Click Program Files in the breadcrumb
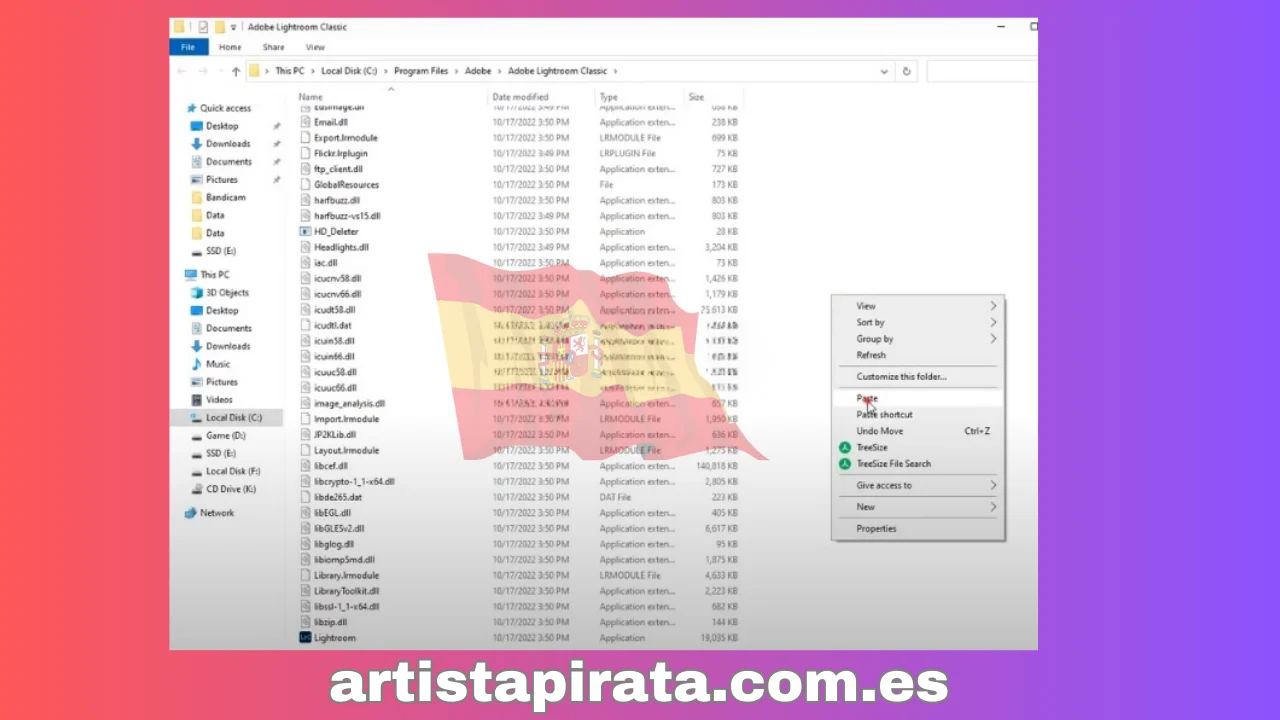The image size is (1280, 720). 421,71
